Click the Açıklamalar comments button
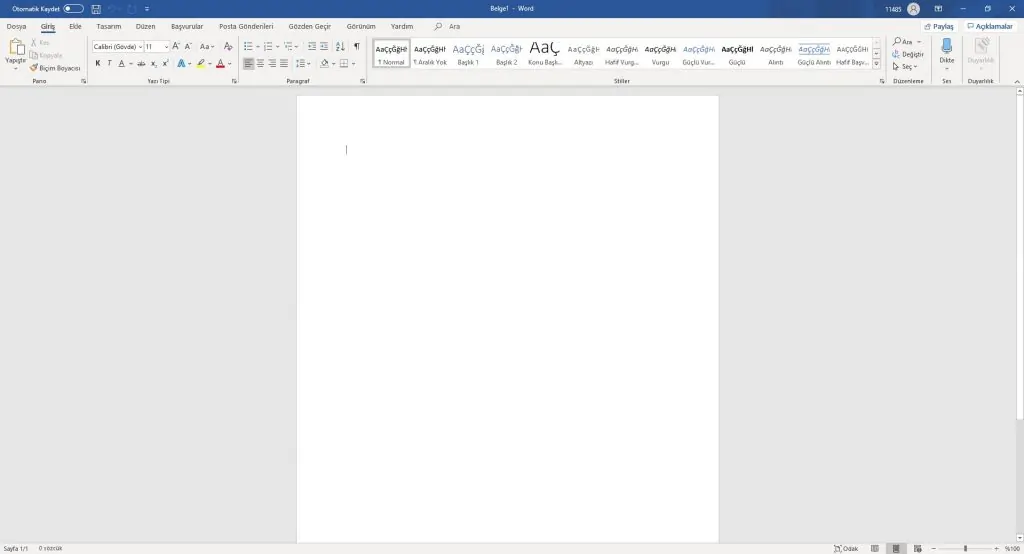Viewport: 1024px width, 554px height. [x=990, y=26]
